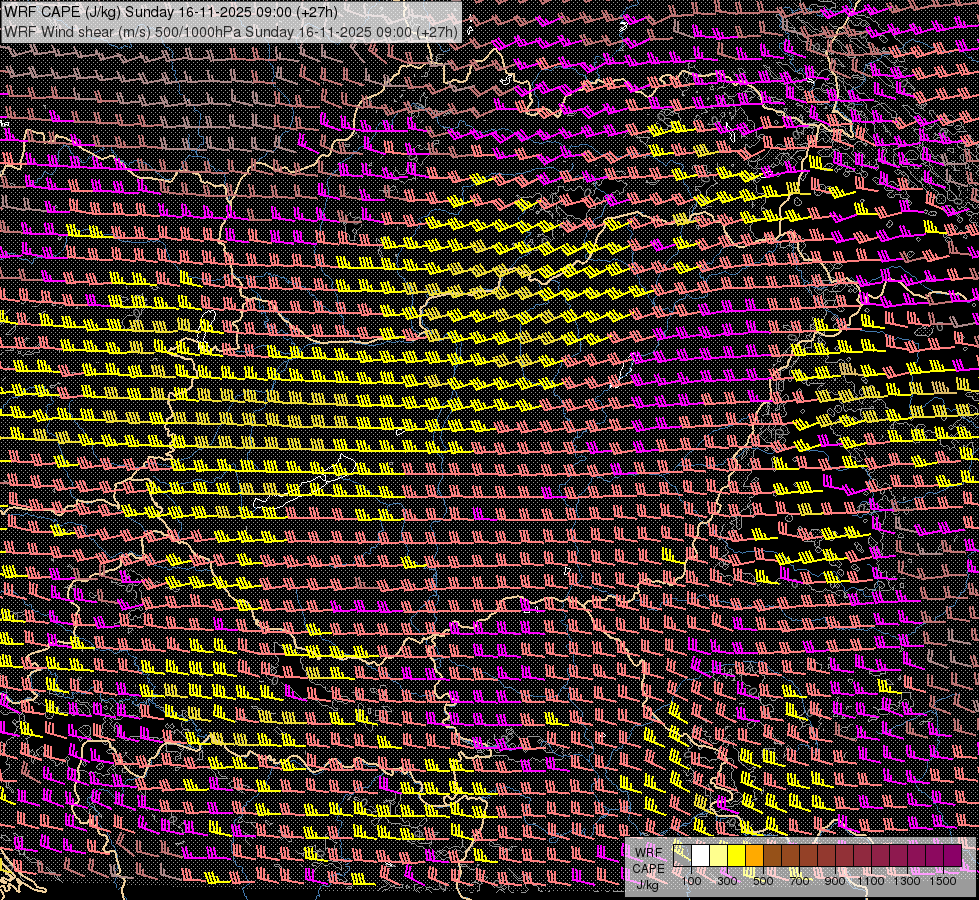979x900 pixels.
Task: Select the white CAPE legend swatch
Action: (701, 856)
